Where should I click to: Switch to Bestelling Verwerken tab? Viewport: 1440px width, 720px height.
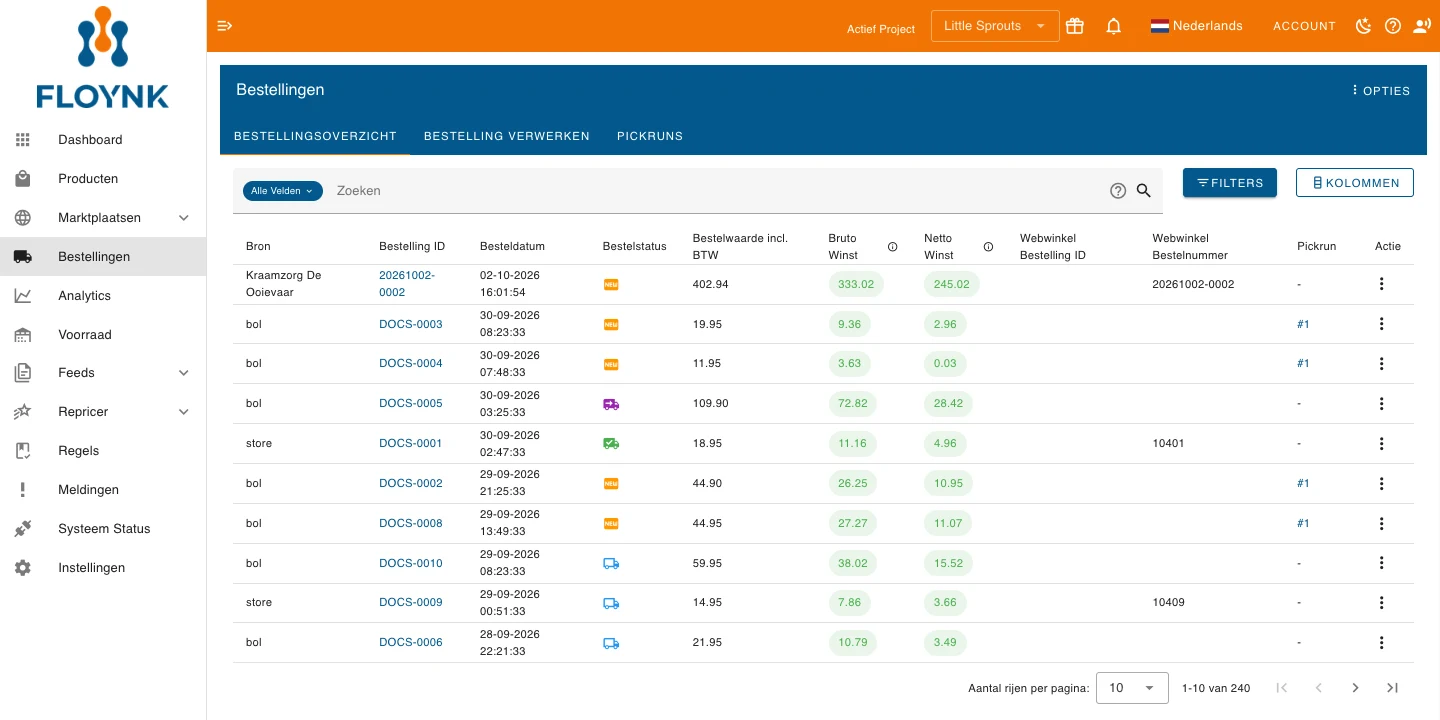coord(507,136)
